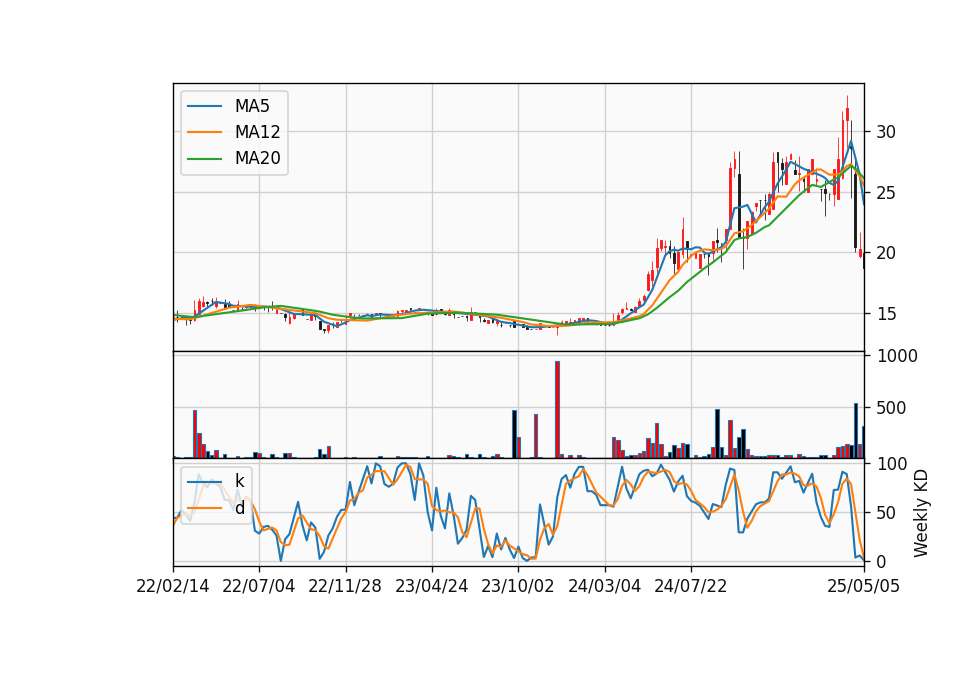Click the 22/11/28 date axis label

pyautogui.click(x=345, y=586)
